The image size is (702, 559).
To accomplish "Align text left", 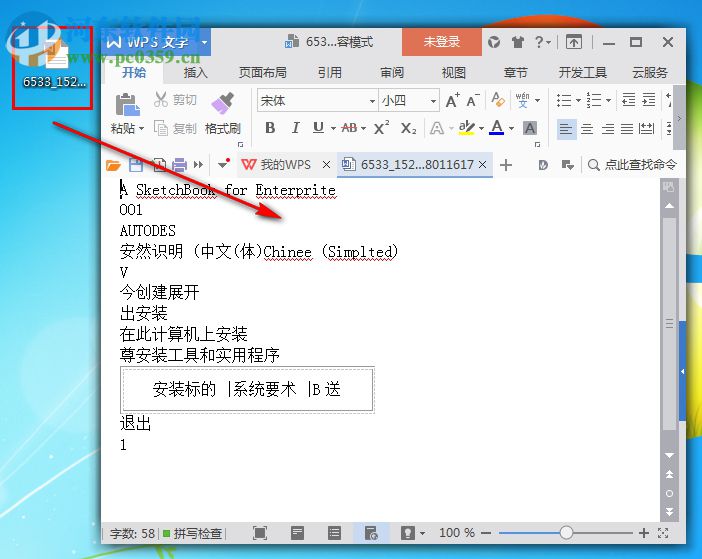I will pyautogui.click(x=566, y=129).
